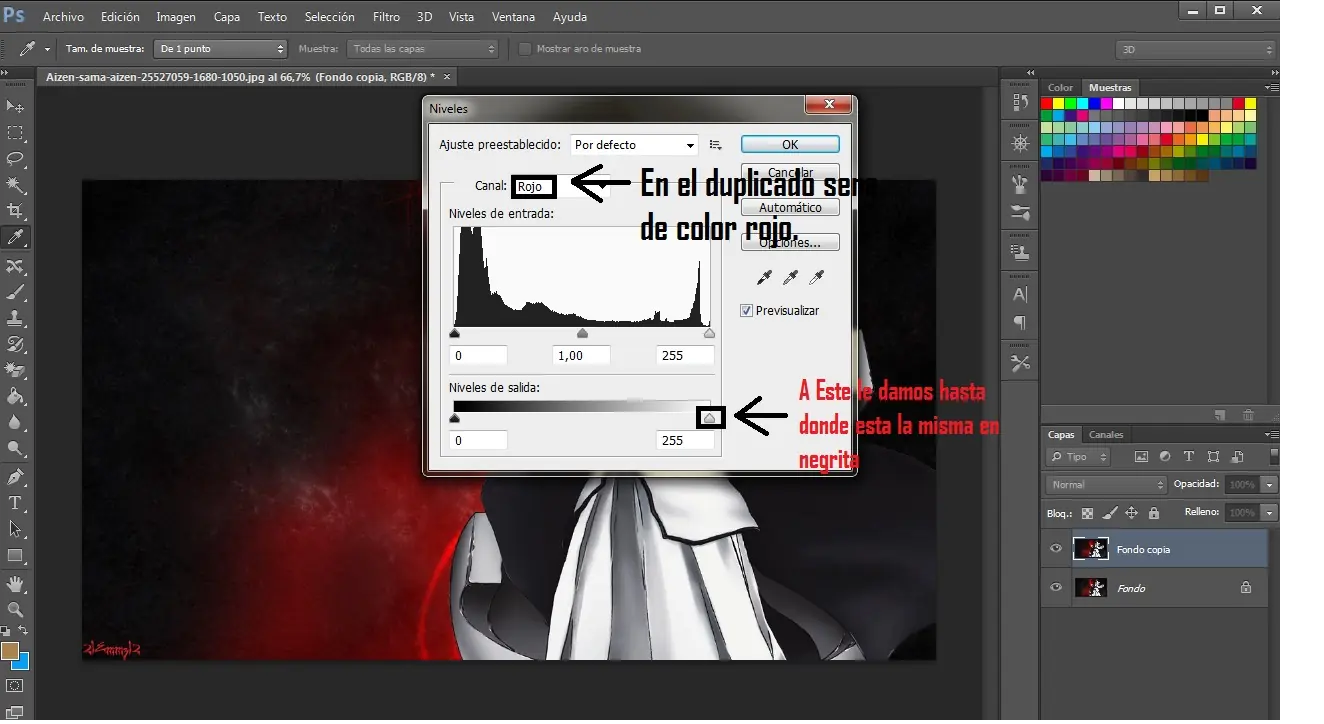Open the Character panel icon

[1020, 295]
